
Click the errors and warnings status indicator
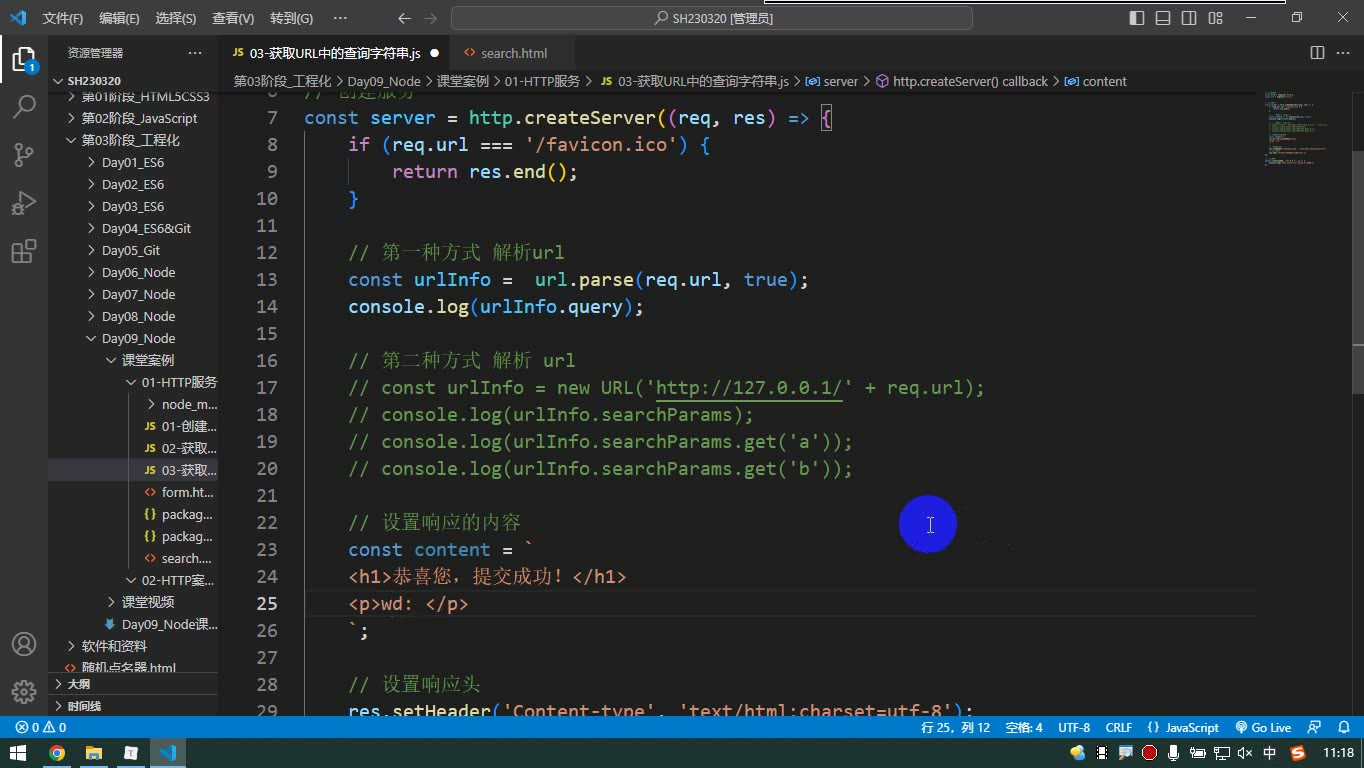pos(41,727)
